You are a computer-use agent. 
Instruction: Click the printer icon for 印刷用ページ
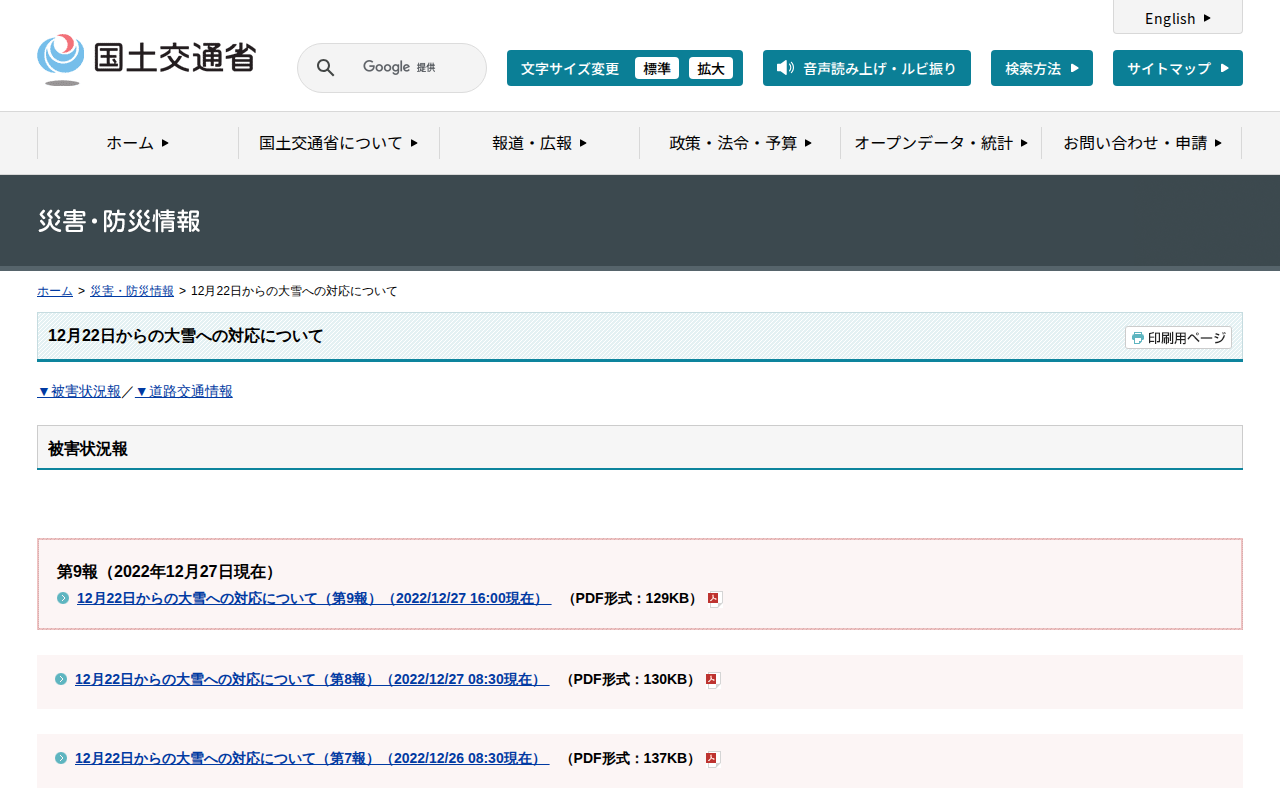pos(1137,338)
